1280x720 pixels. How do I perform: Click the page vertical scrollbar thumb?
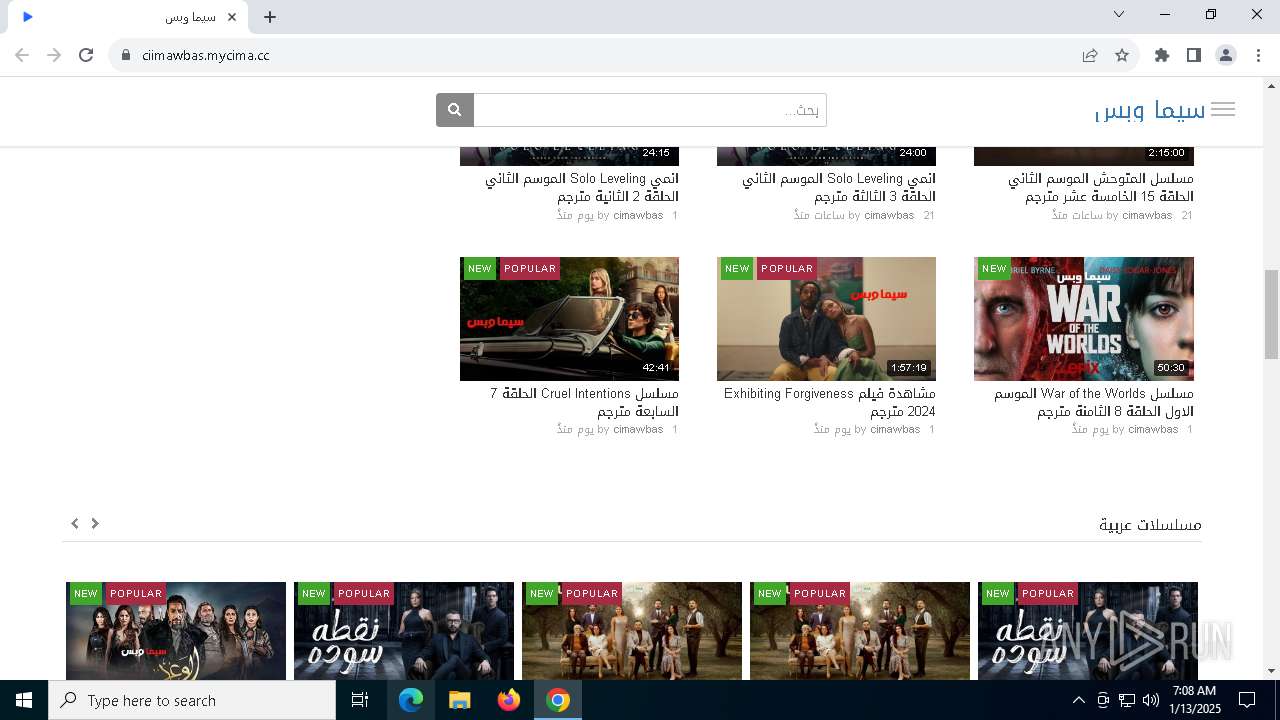[1271, 314]
